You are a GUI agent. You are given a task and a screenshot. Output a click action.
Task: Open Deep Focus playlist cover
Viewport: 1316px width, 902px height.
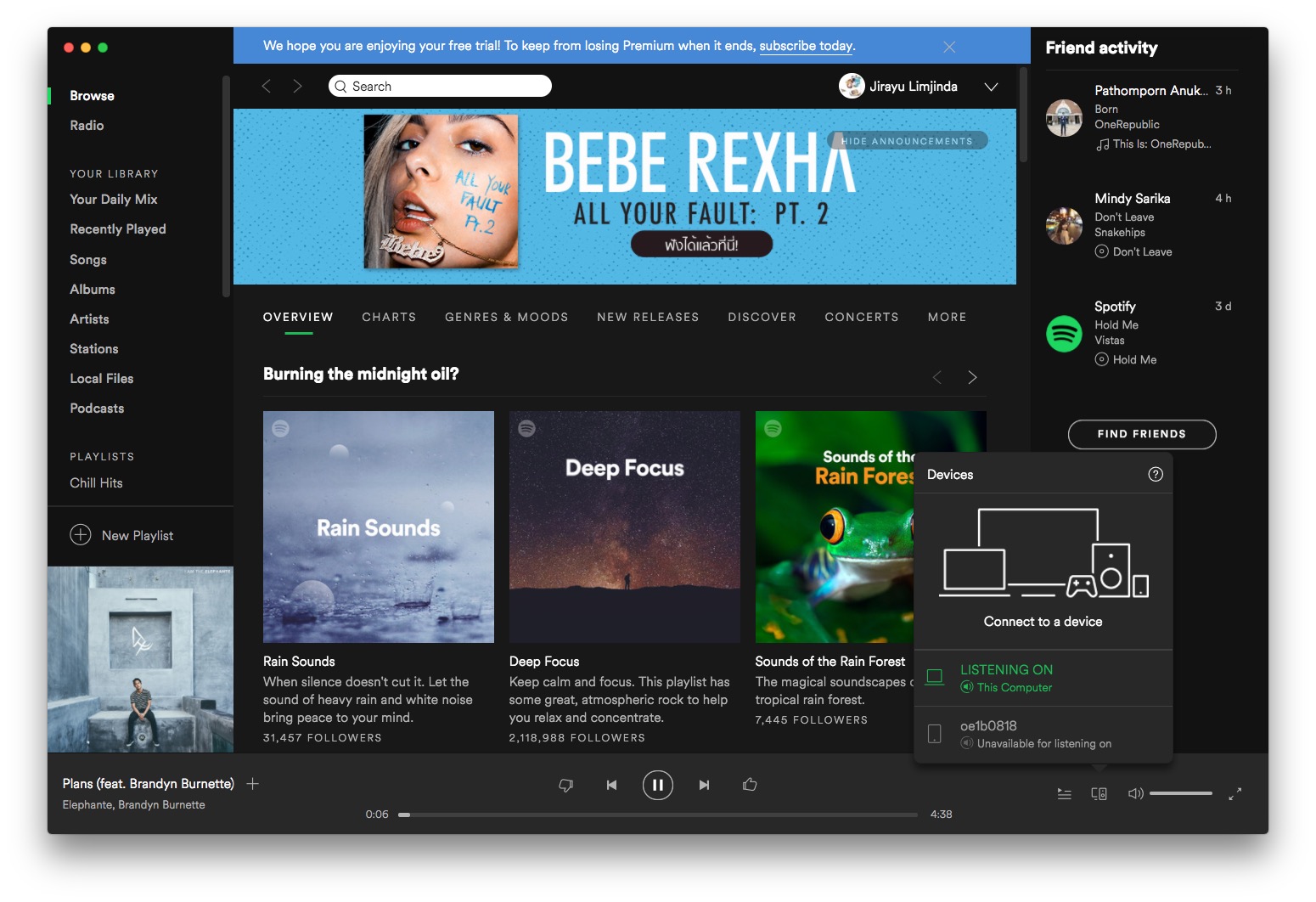pyautogui.click(x=625, y=527)
